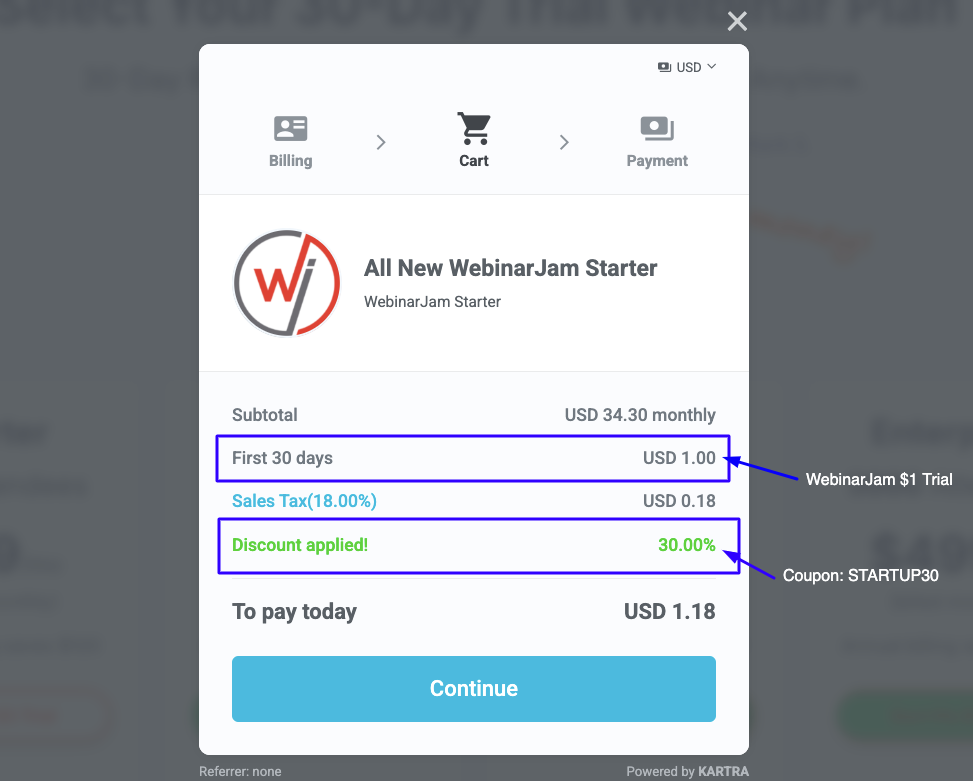Click the All New WebinarJam Starter title
Screen dimensions: 973x781
(510, 268)
